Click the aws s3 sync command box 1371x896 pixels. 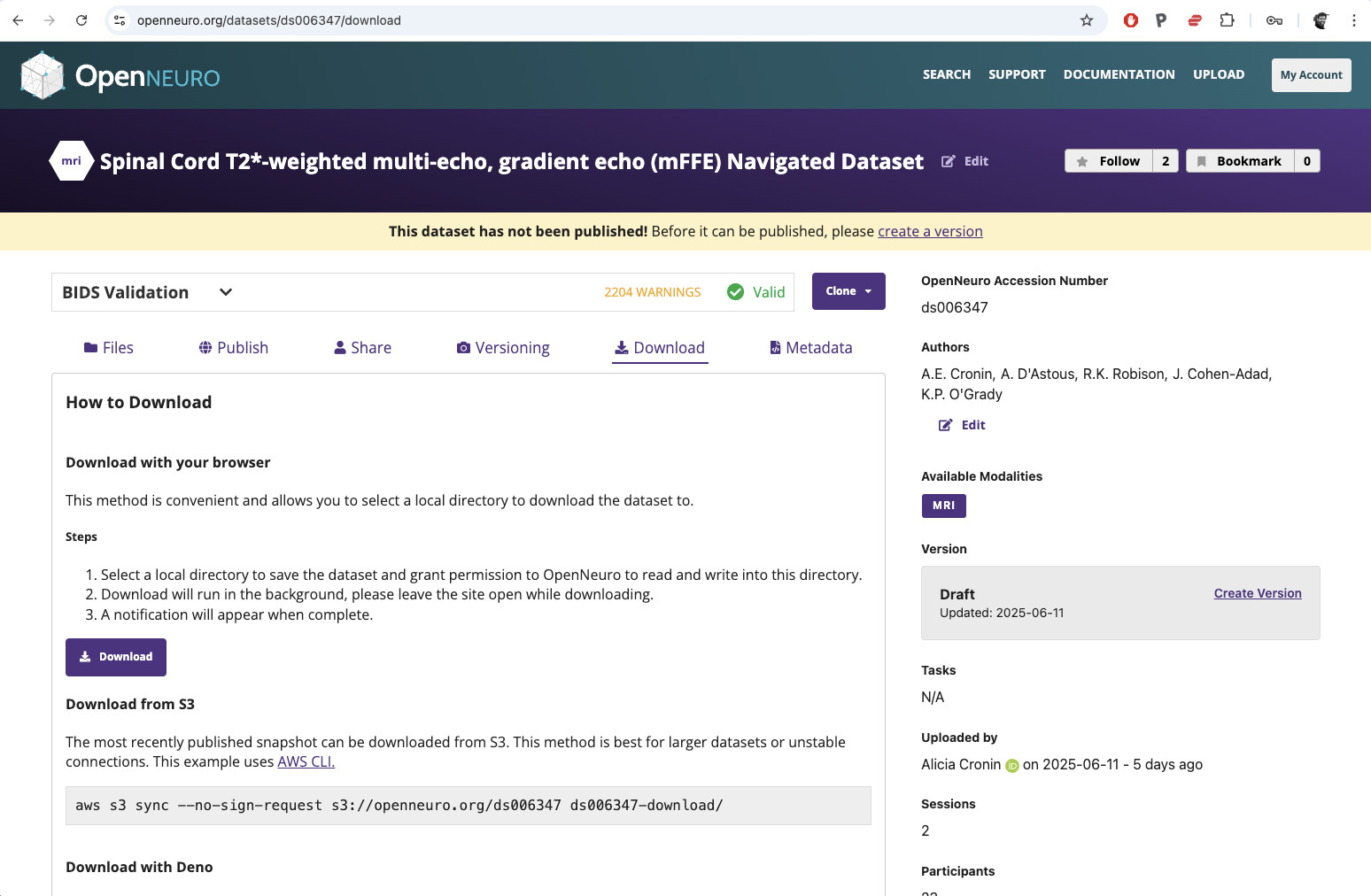coord(469,806)
